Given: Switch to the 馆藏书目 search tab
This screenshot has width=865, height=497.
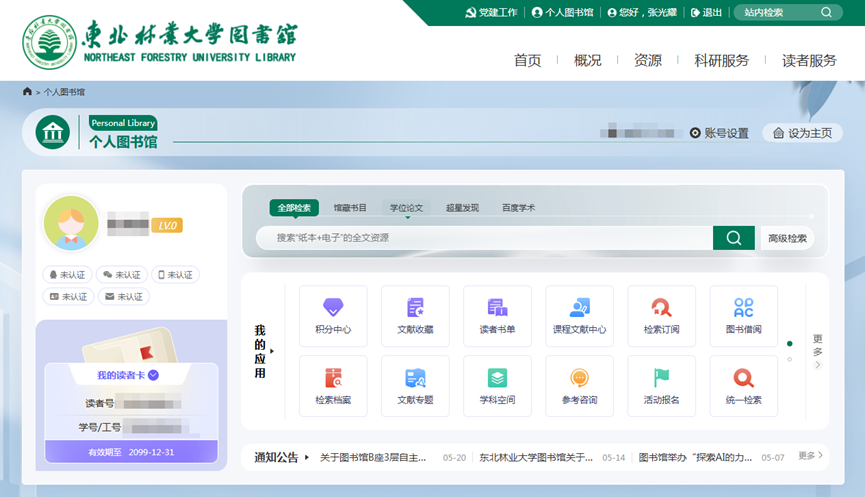Looking at the screenshot, I should coord(350,208).
